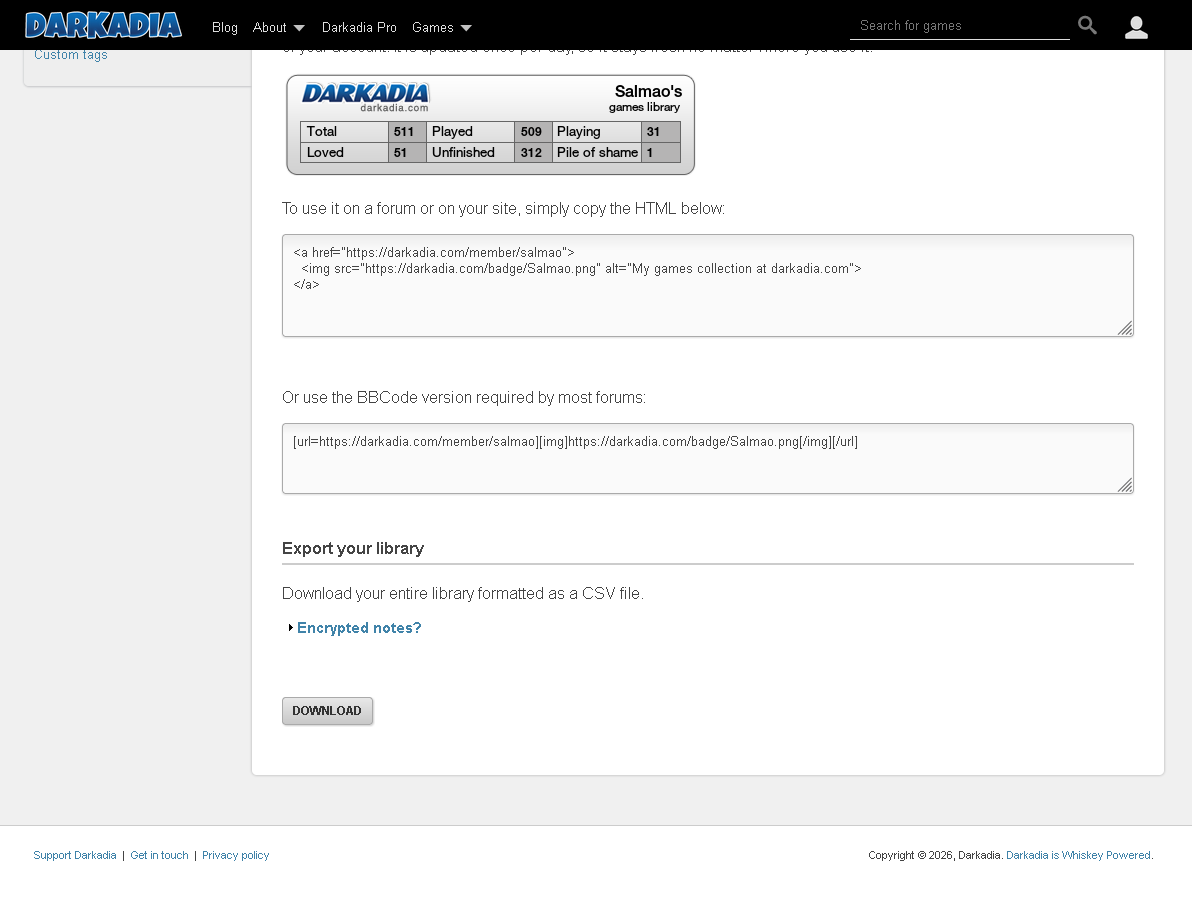The image size is (1192, 918).
Task: Click the 'Or use the BBCode version' text
Action: click(x=464, y=397)
